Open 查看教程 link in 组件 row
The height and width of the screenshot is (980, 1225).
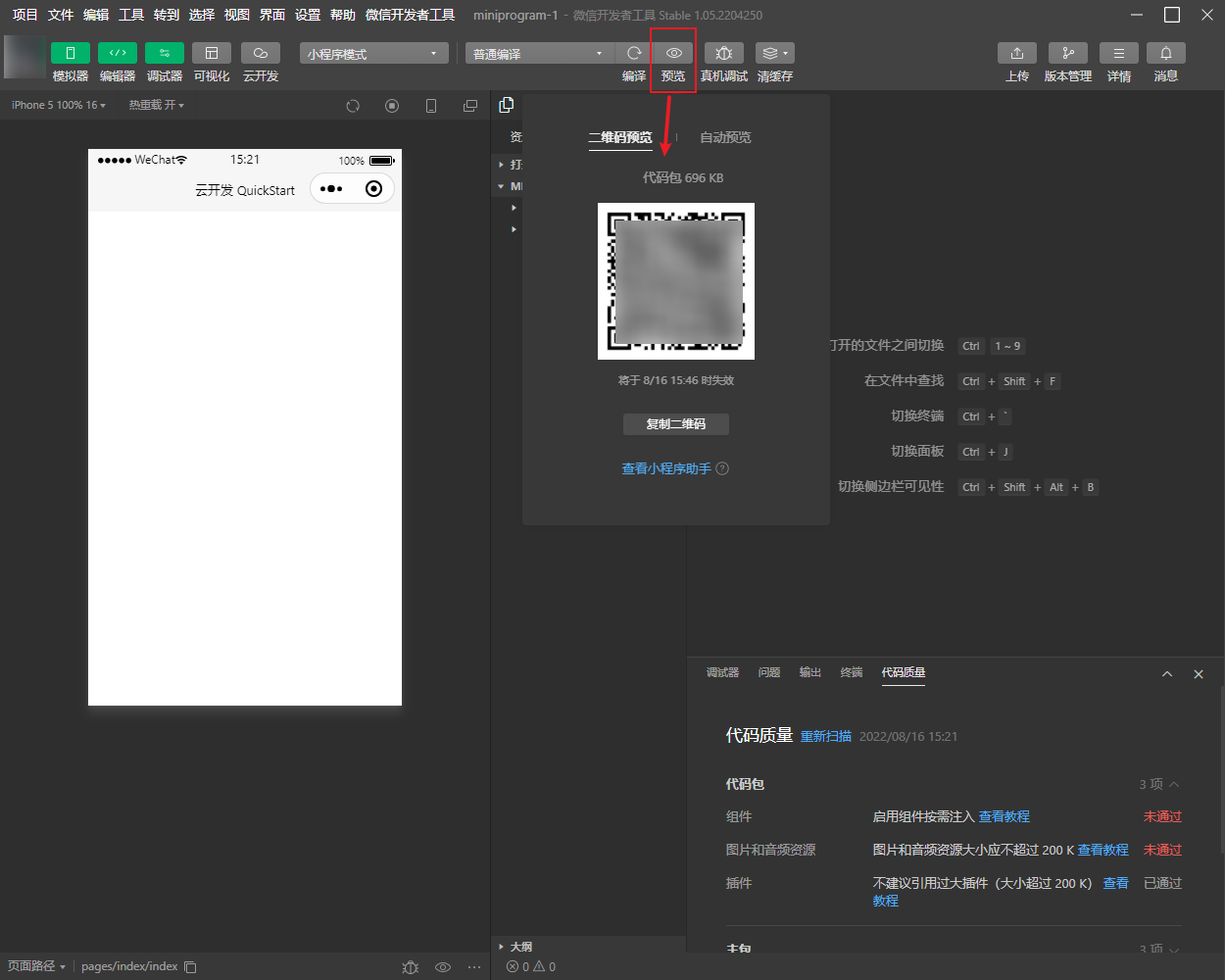pyautogui.click(x=1004, y=816)
